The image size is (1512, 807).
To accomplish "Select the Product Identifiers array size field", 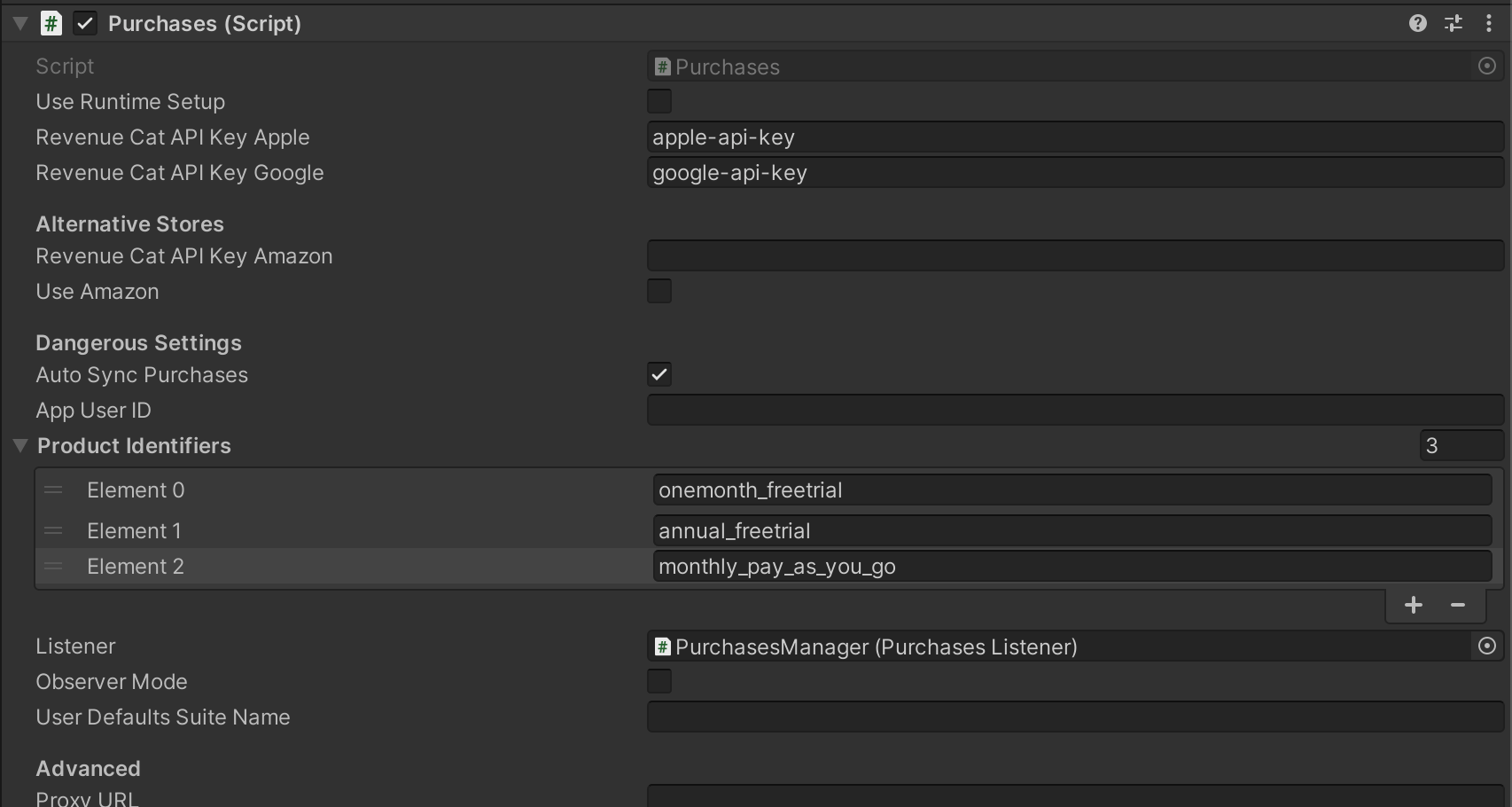I will tap(1461, 446).
